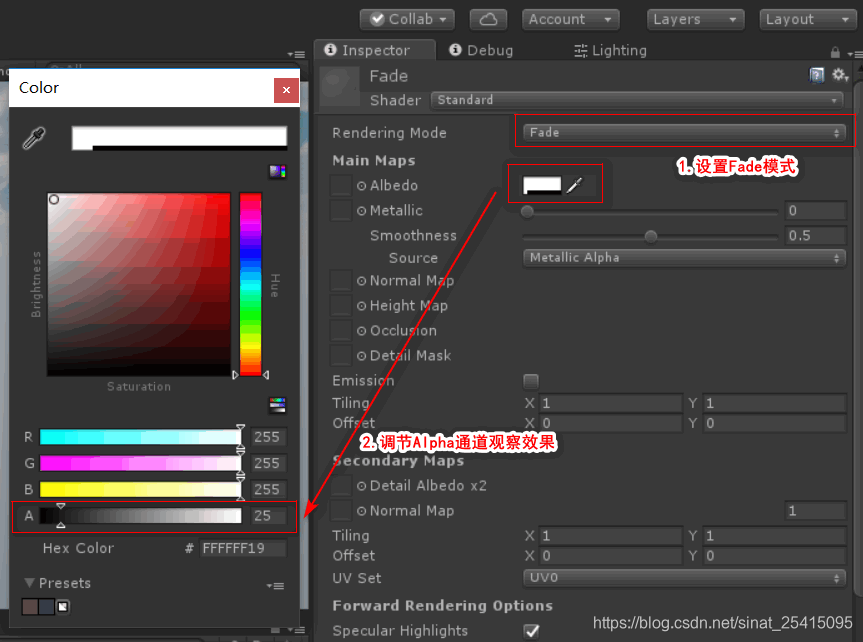Switch to the Inspector tab
Image resolution: width=863 pixels, height=642 pixels.
375,50
